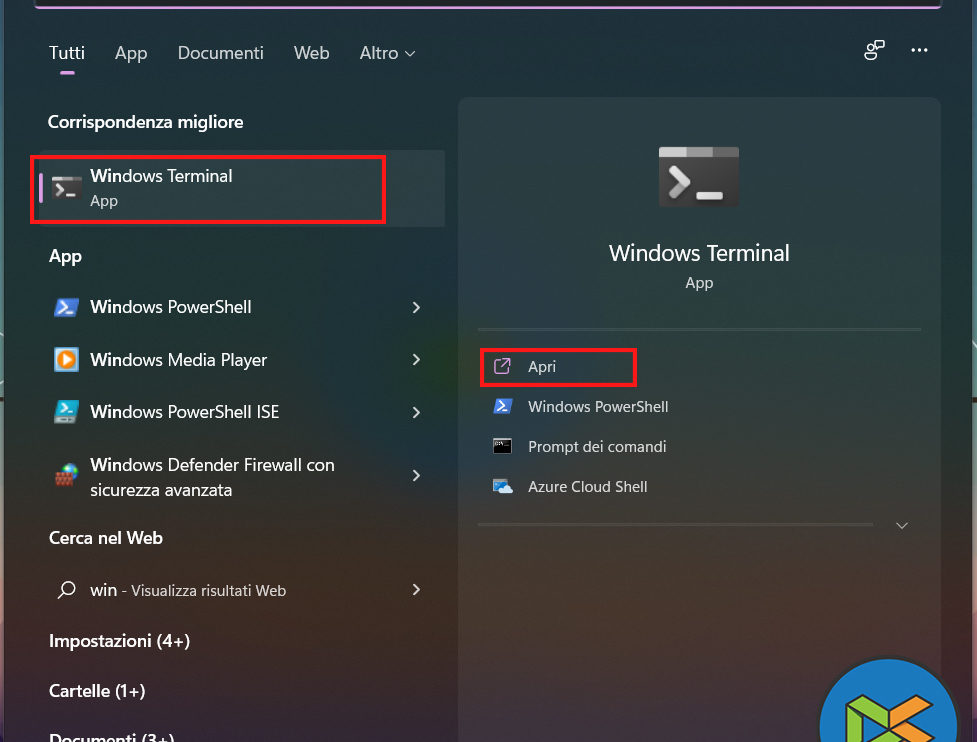This screenshot has width=977, height=742.
Task: Click the Apri open-arrow icon
Action: click(x=502, y=366)
